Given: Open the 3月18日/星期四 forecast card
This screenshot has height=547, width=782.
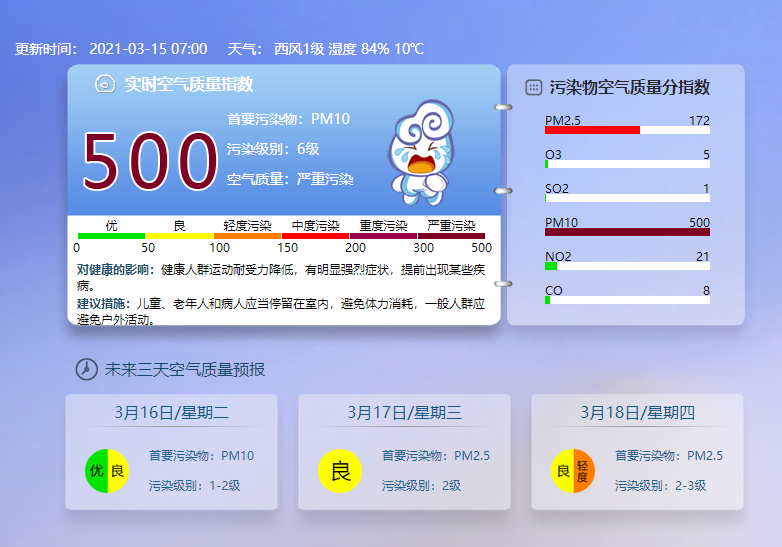Looking at the screenshot, I should (x=637, y=452).
